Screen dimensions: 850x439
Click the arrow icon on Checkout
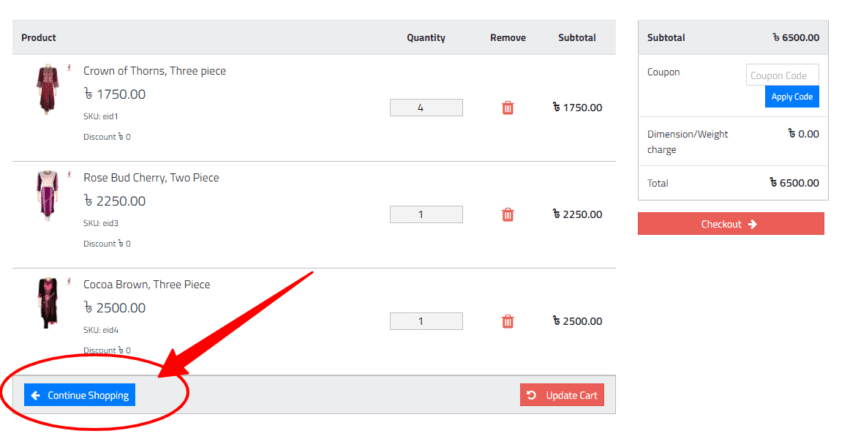point(752,224)
